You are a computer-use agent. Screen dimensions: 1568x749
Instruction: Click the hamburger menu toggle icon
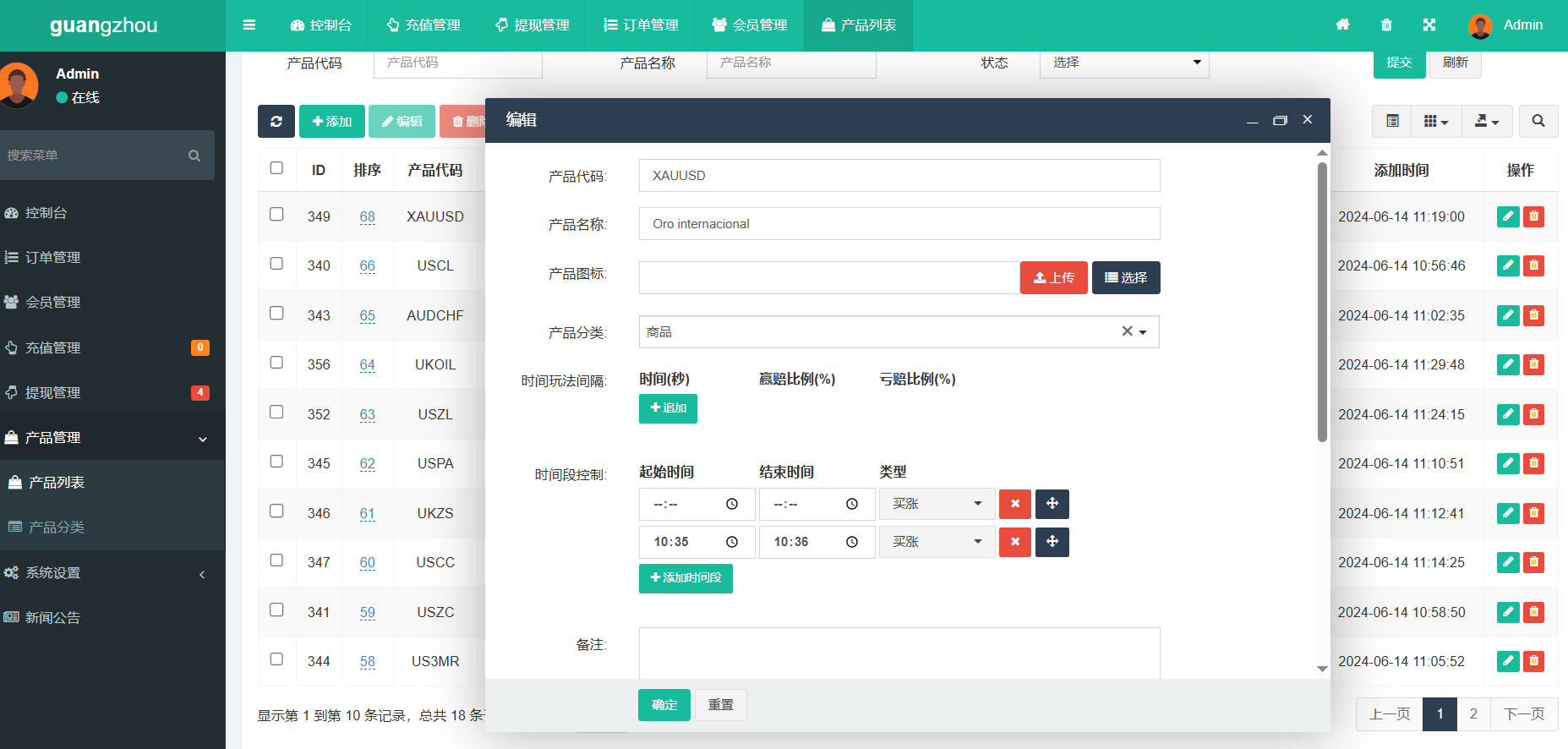pos(249,25)
